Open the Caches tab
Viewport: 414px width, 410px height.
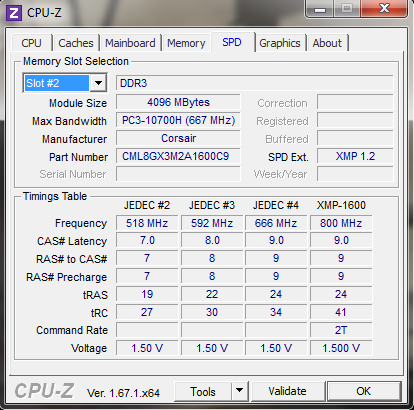76,43
